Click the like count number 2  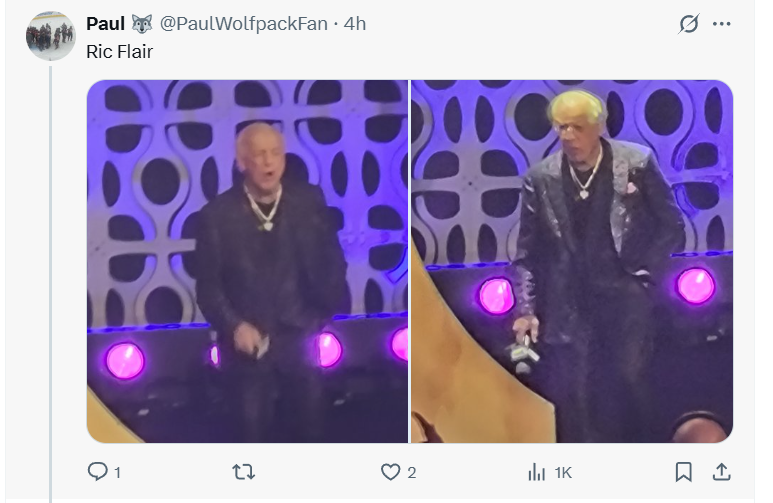click(412, 473)
